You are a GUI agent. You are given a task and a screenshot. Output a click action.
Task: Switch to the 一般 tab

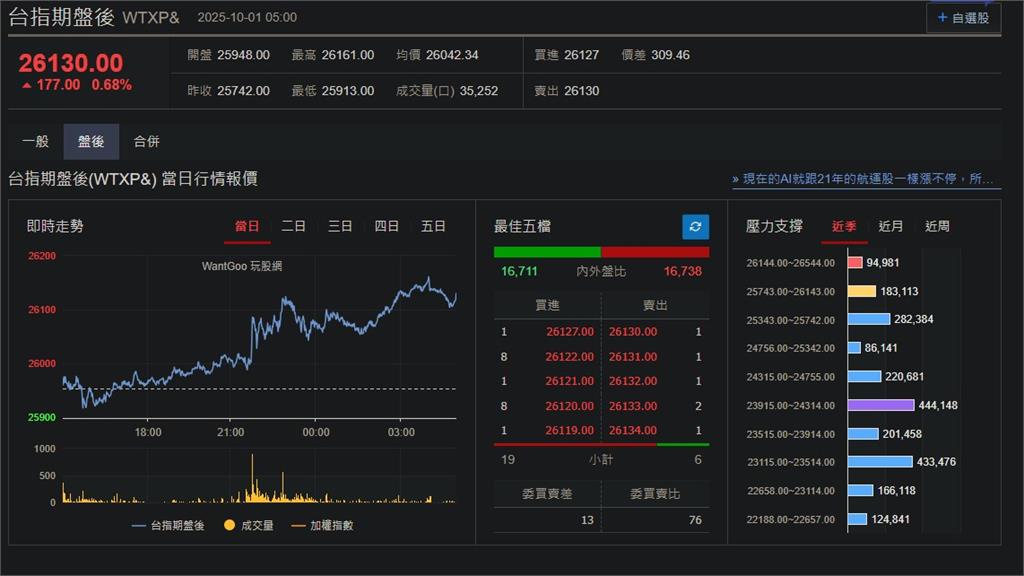coord(35,142)
